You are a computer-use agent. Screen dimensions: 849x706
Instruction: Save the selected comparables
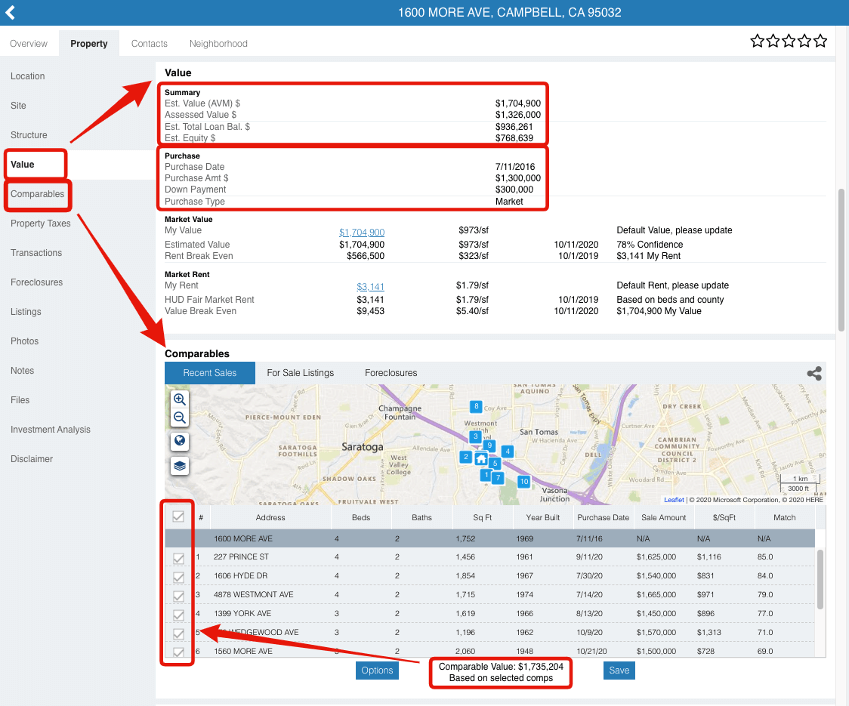tap(619, 670)
